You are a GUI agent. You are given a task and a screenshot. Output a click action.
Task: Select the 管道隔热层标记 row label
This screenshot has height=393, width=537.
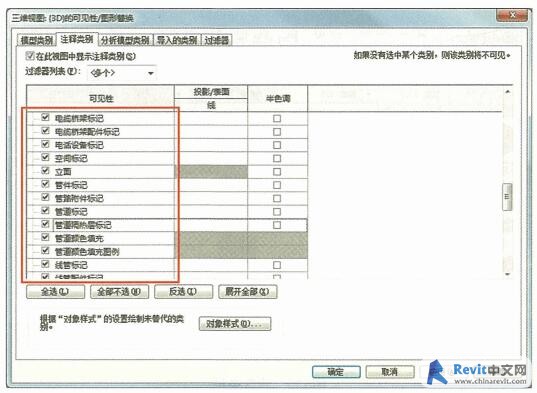83,225
